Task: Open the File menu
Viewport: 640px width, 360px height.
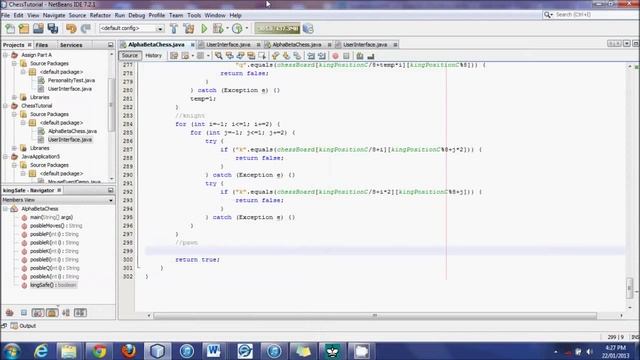Action: pyautogui.click(x=6, y=15)
